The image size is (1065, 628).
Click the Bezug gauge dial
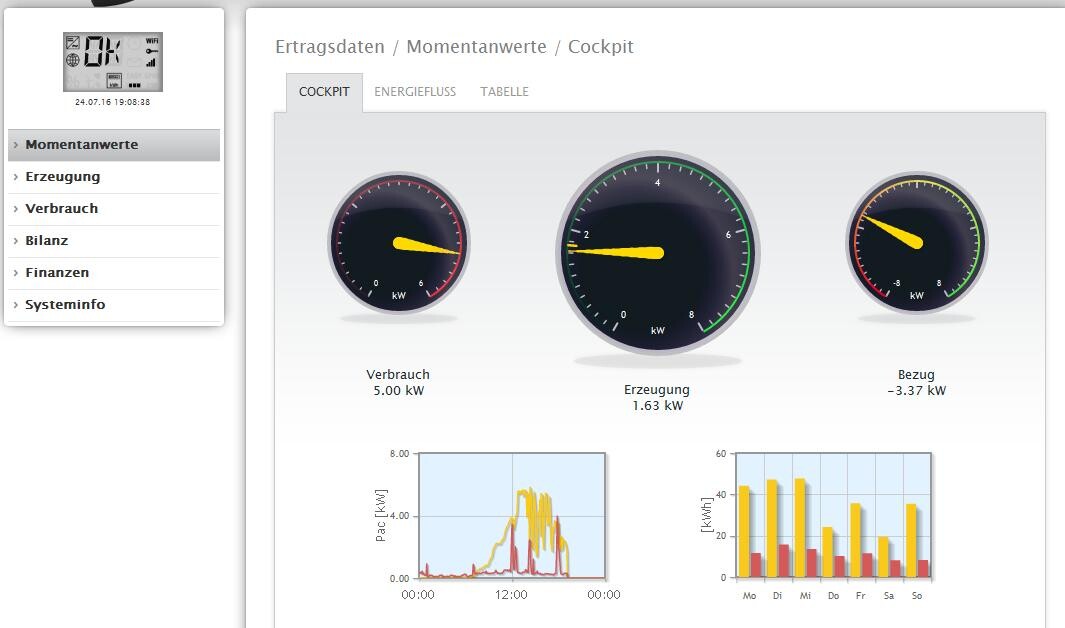[916, 242]
